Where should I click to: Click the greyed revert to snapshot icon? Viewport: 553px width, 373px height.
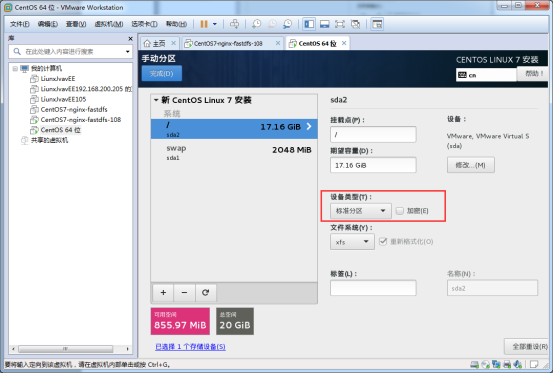pyautogui.click(x=272, y=24)
